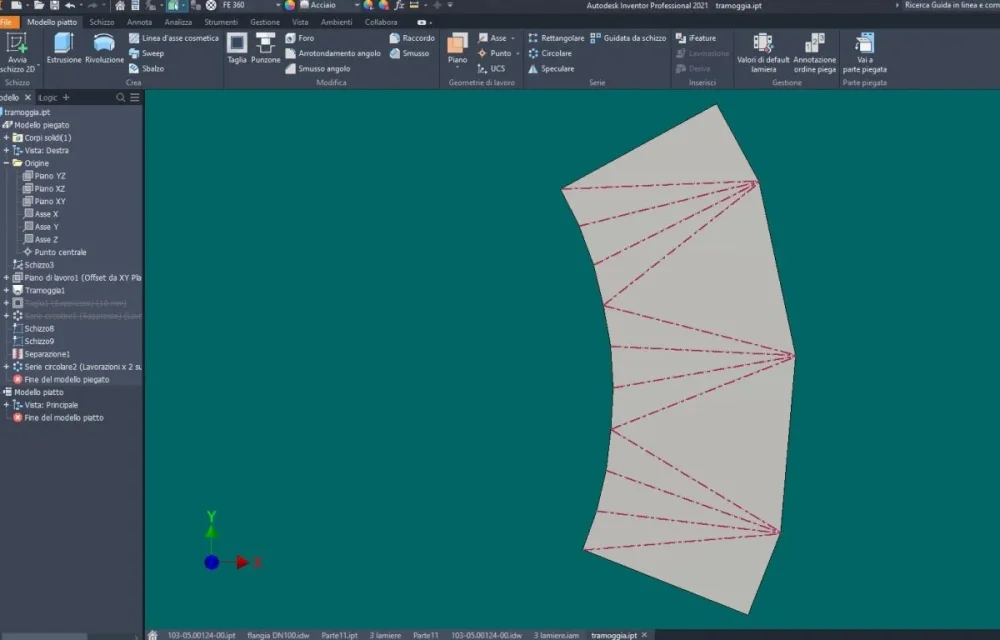Expand the Corpi solidi(1) node

point(6,138)
